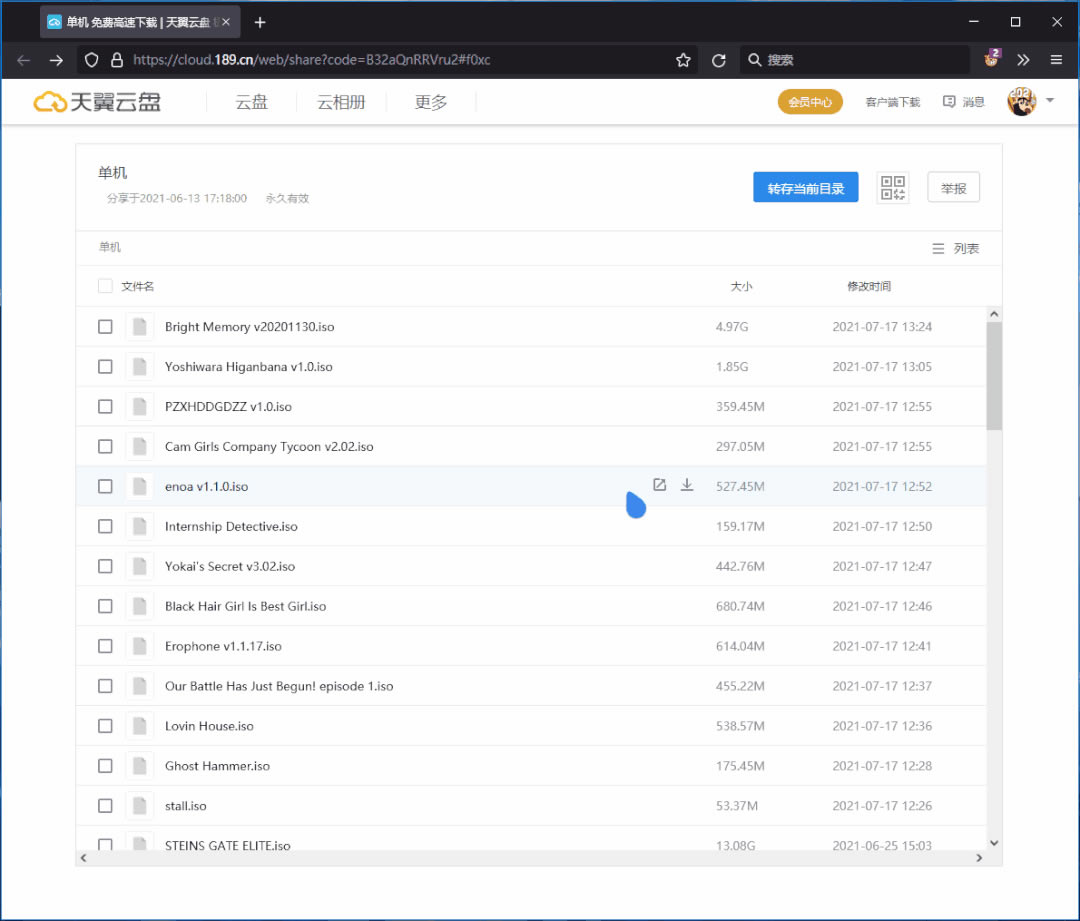Open the Yokai's Secret v3.02.iso file name

pyautogui.click(x=230, y=566)
